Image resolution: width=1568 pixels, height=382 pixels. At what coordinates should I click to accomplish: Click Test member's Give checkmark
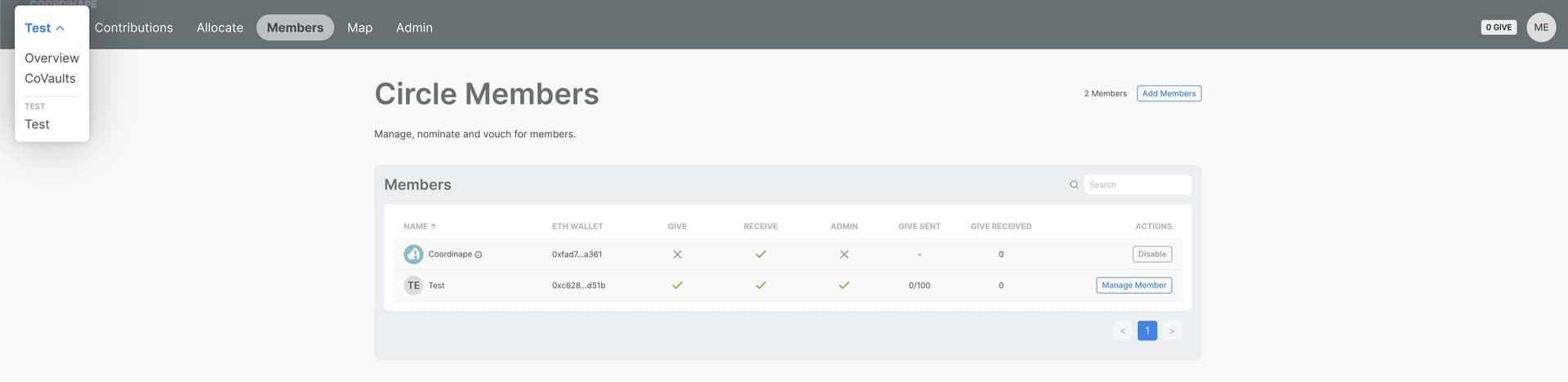coord(677,286)
